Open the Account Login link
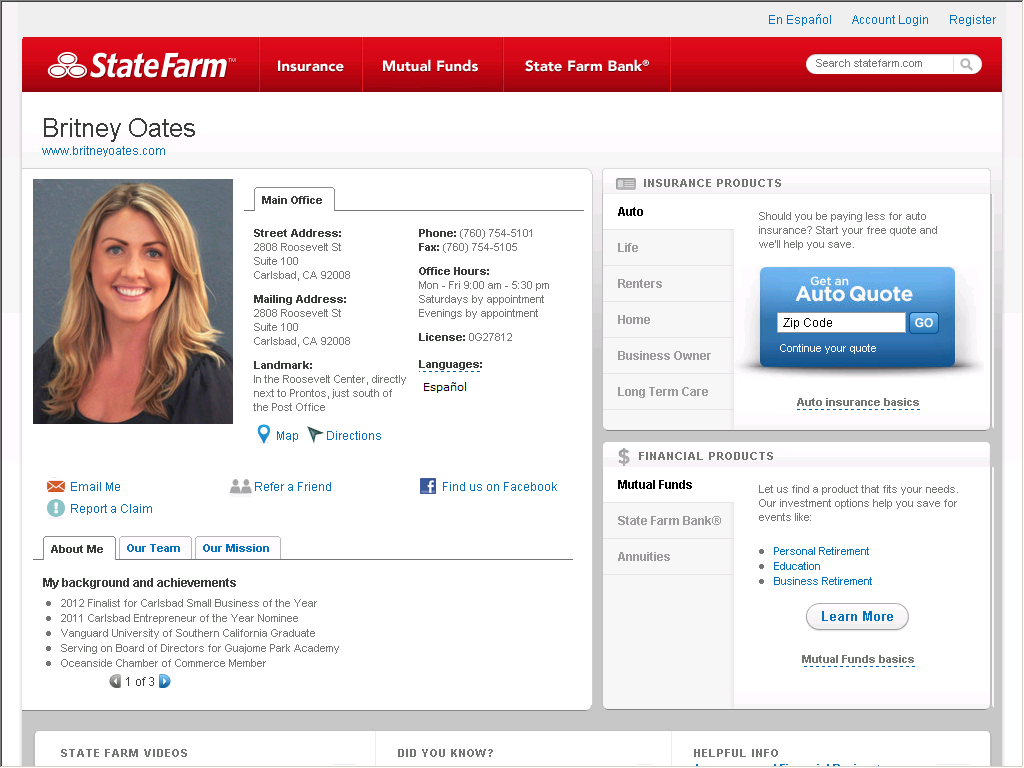1024x768 pixels. [889, 20]
